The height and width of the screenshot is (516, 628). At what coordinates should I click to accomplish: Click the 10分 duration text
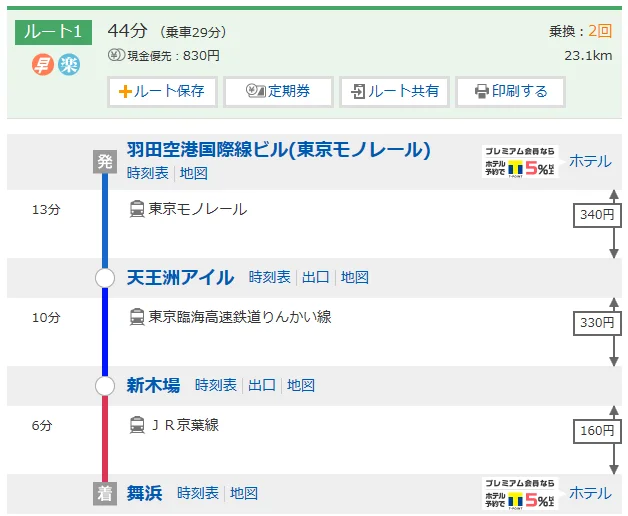pos(46,318)
